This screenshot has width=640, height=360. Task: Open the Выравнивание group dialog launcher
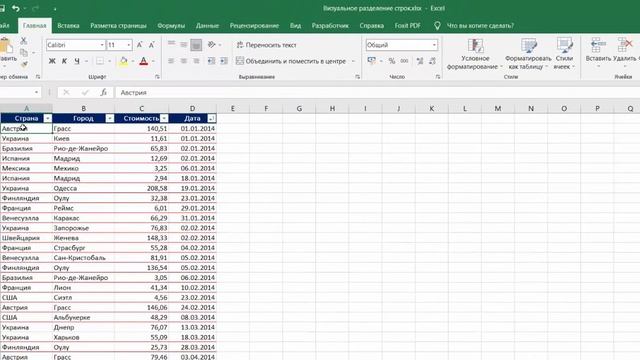pos(358,77)
